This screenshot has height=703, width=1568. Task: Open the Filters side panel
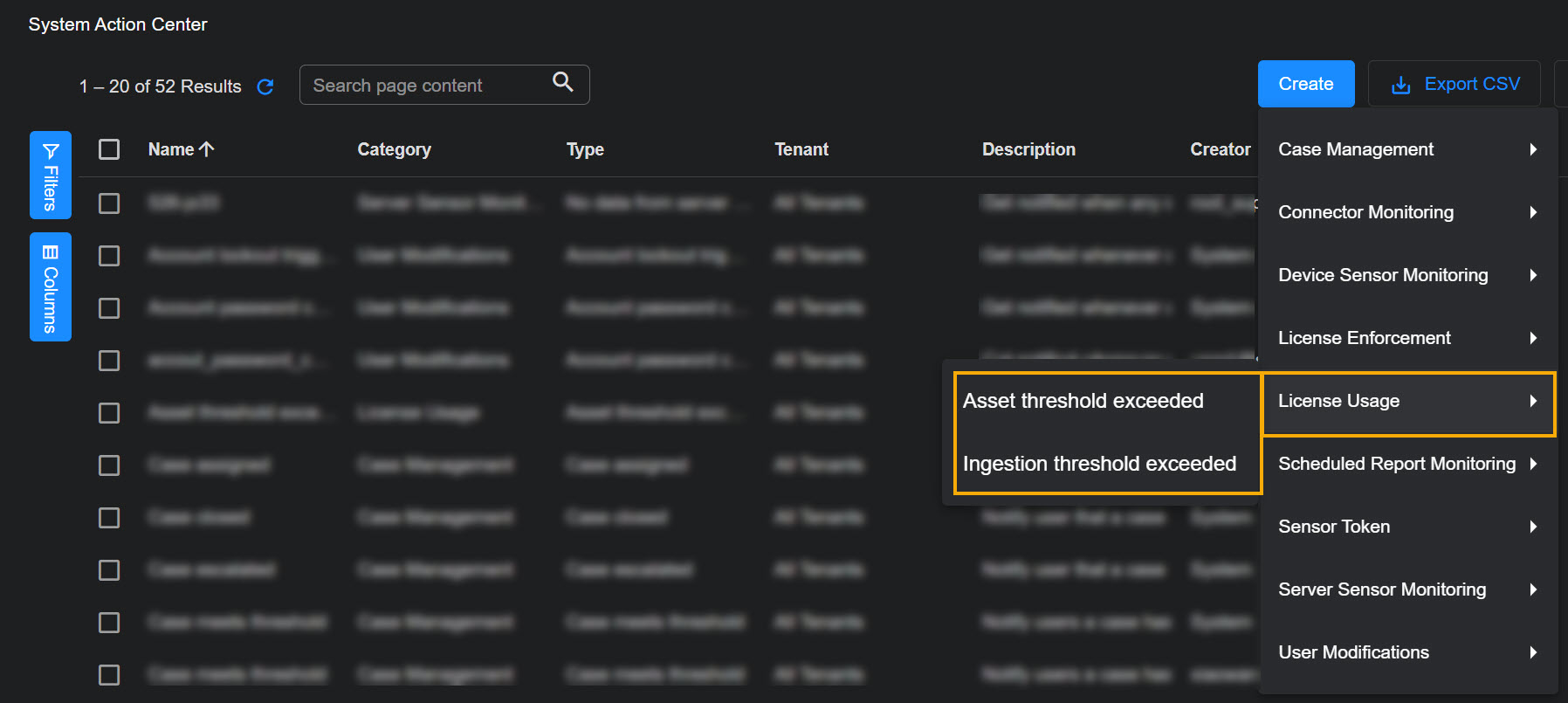[51, 175]
